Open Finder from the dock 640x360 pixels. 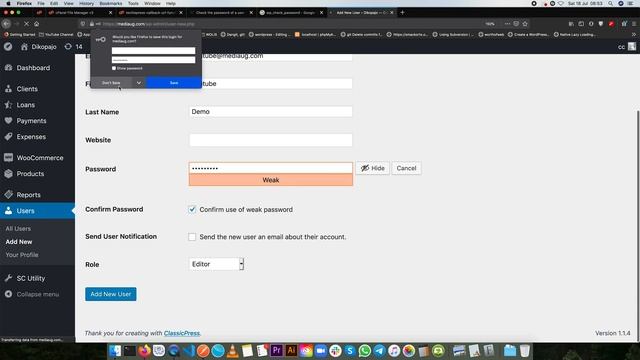click(x=115, y=351)
